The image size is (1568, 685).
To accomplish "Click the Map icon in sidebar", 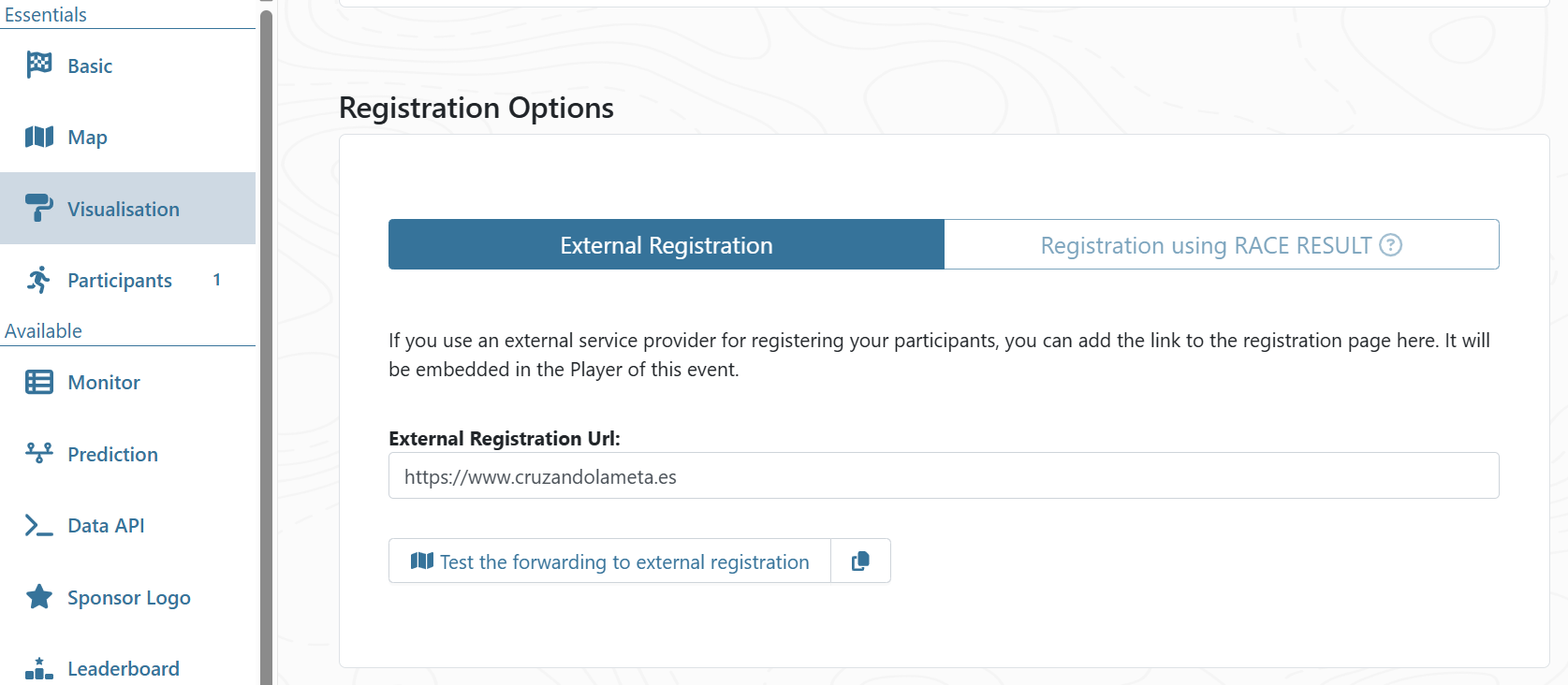I will (39, 138).
